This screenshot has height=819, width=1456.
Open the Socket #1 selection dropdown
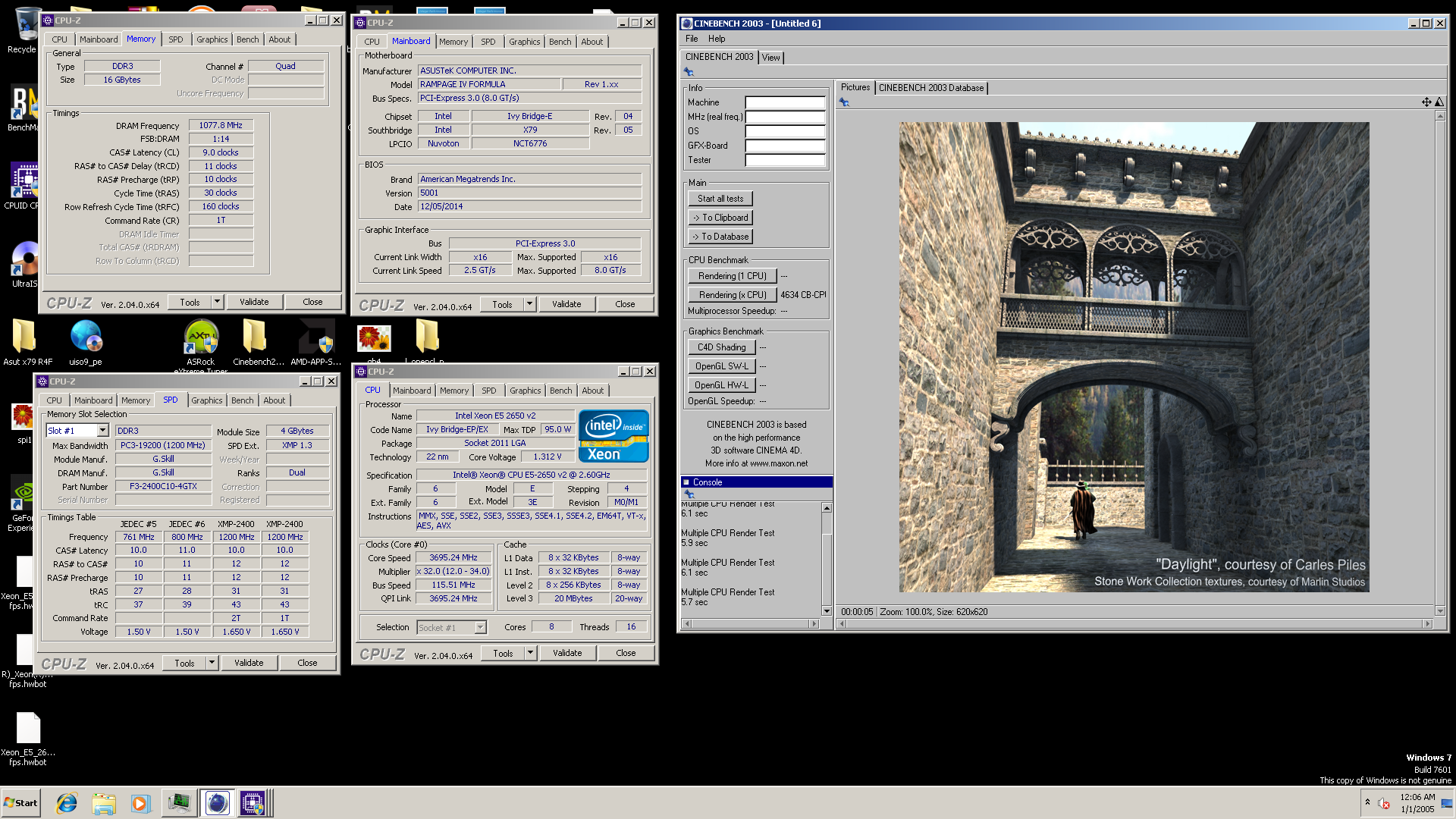click(480, 627)
